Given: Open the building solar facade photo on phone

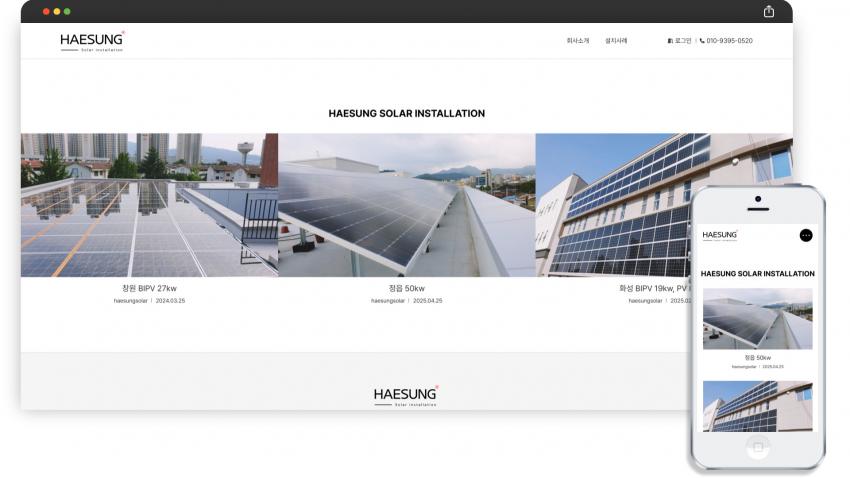Looking at the screenshot, I should click(x=758, y=406).
